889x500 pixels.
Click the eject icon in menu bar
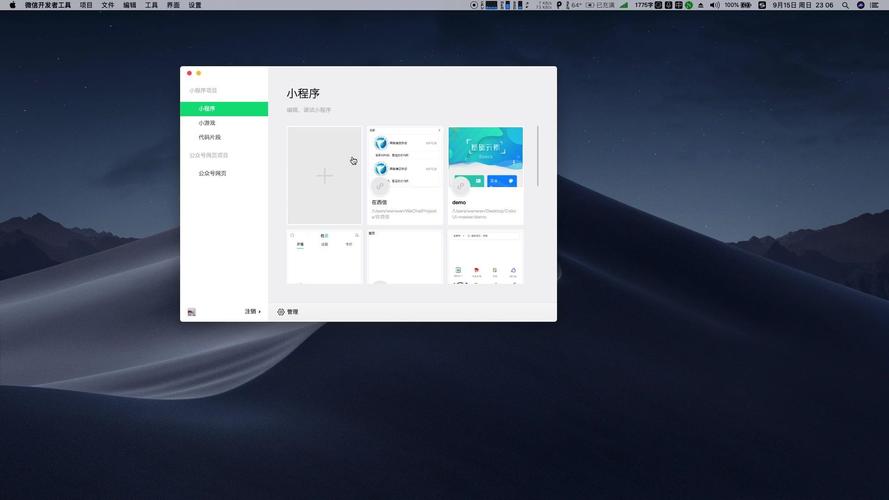pyautogui.click(x=701, y=5)
